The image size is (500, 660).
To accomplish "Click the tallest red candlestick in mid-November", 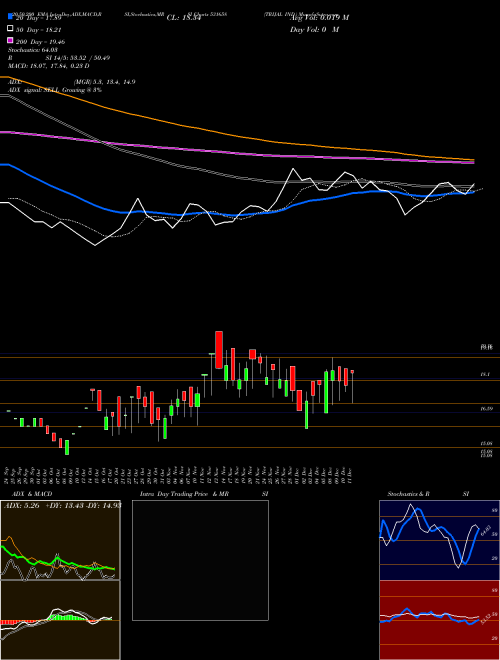I will pyautogui.click(x=219, y=350).
